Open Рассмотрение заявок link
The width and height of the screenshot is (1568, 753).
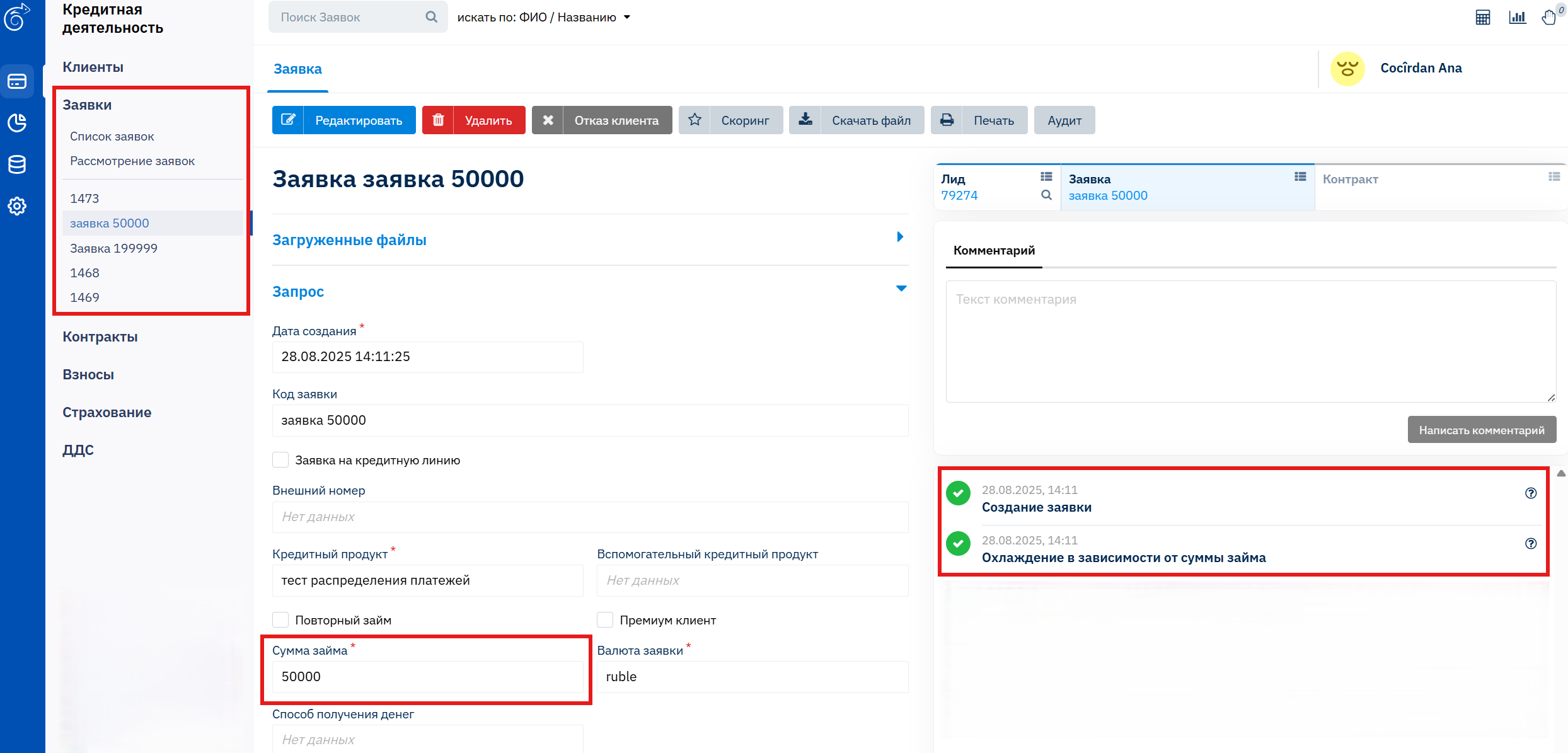[x=132, y=161]
